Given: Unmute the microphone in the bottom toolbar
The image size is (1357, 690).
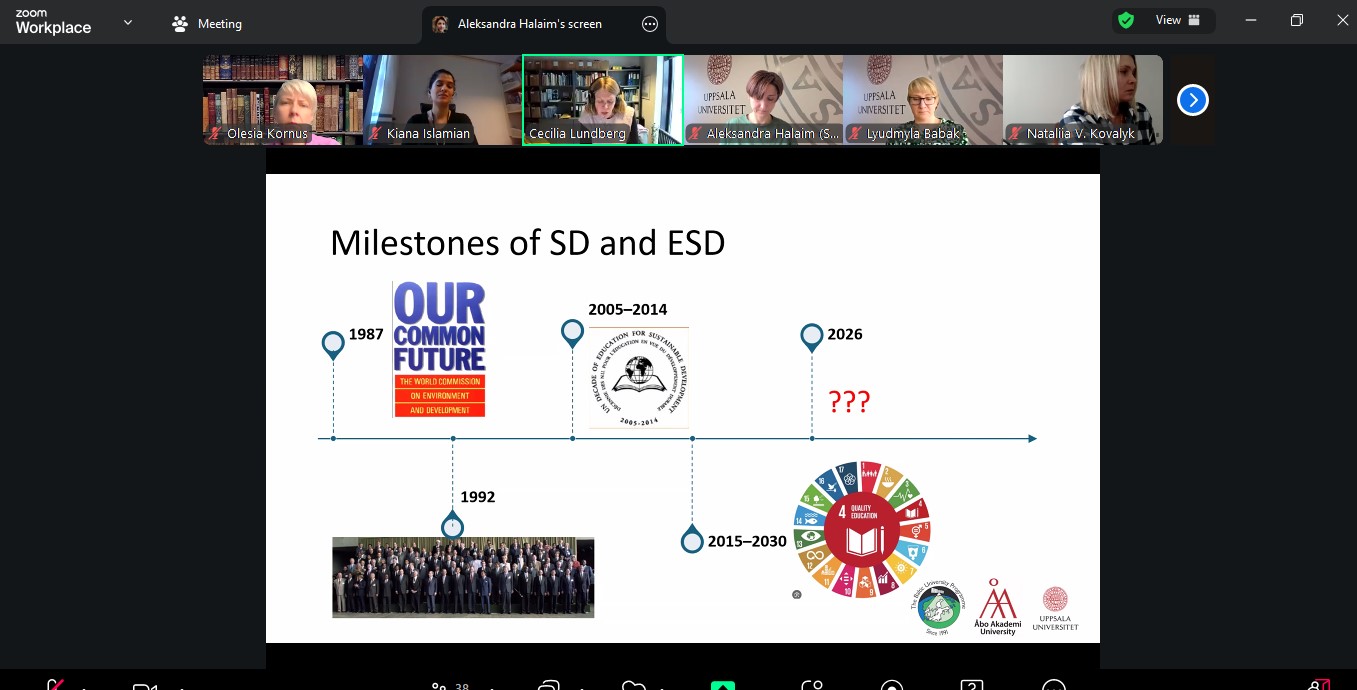Looking at the screenshot, I should tap(55, 686).
